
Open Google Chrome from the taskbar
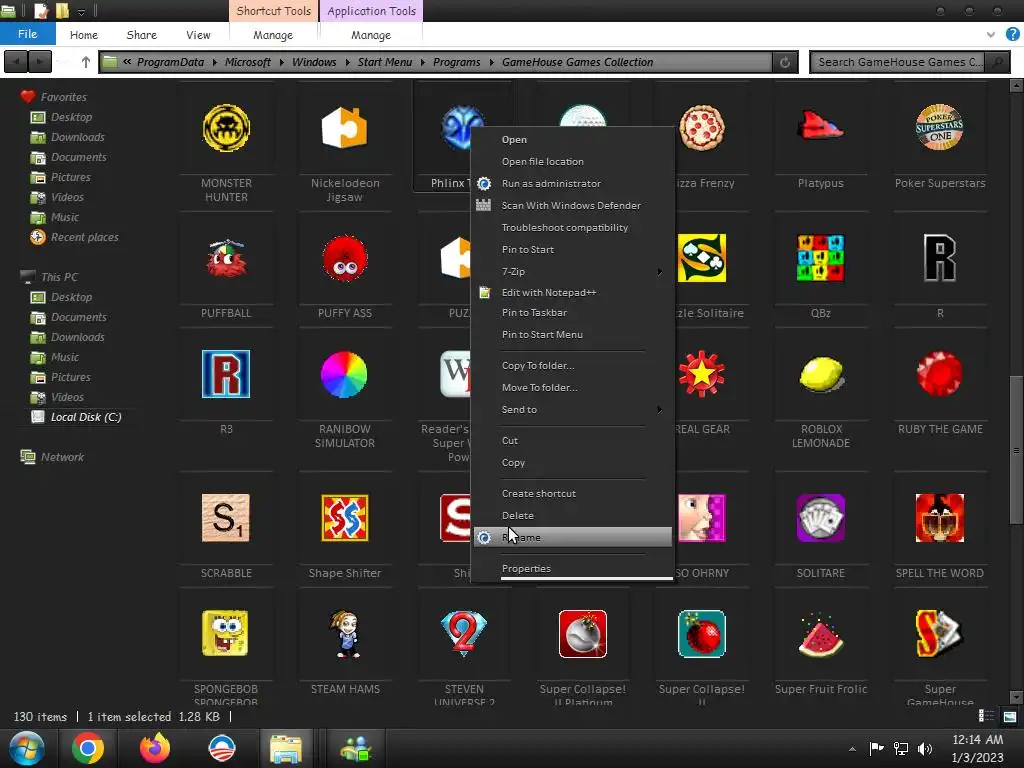88,748
